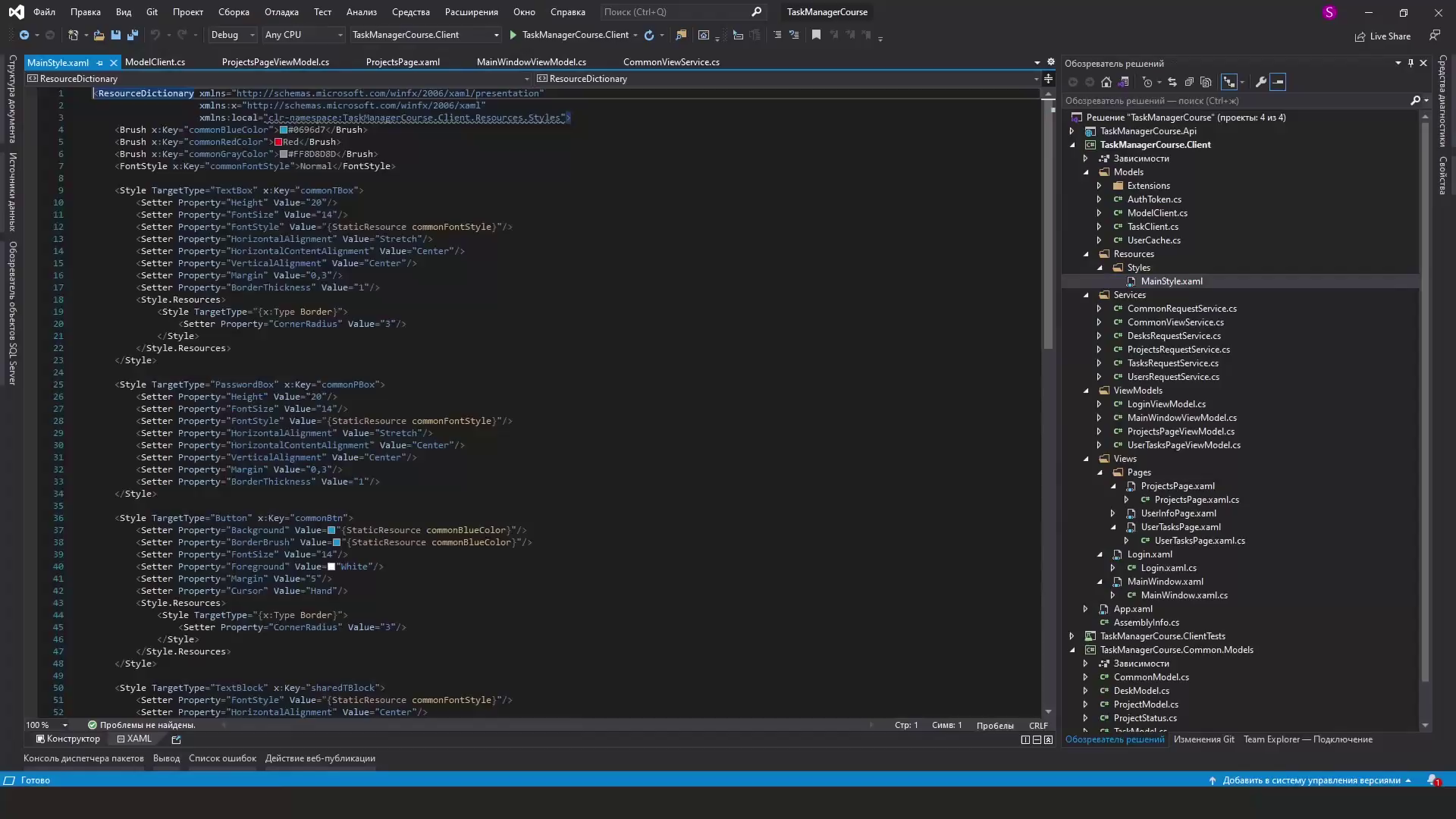Expand the App.xaml node
The height and width of the screenshot is (819, 1456).
pos(1086,609)
